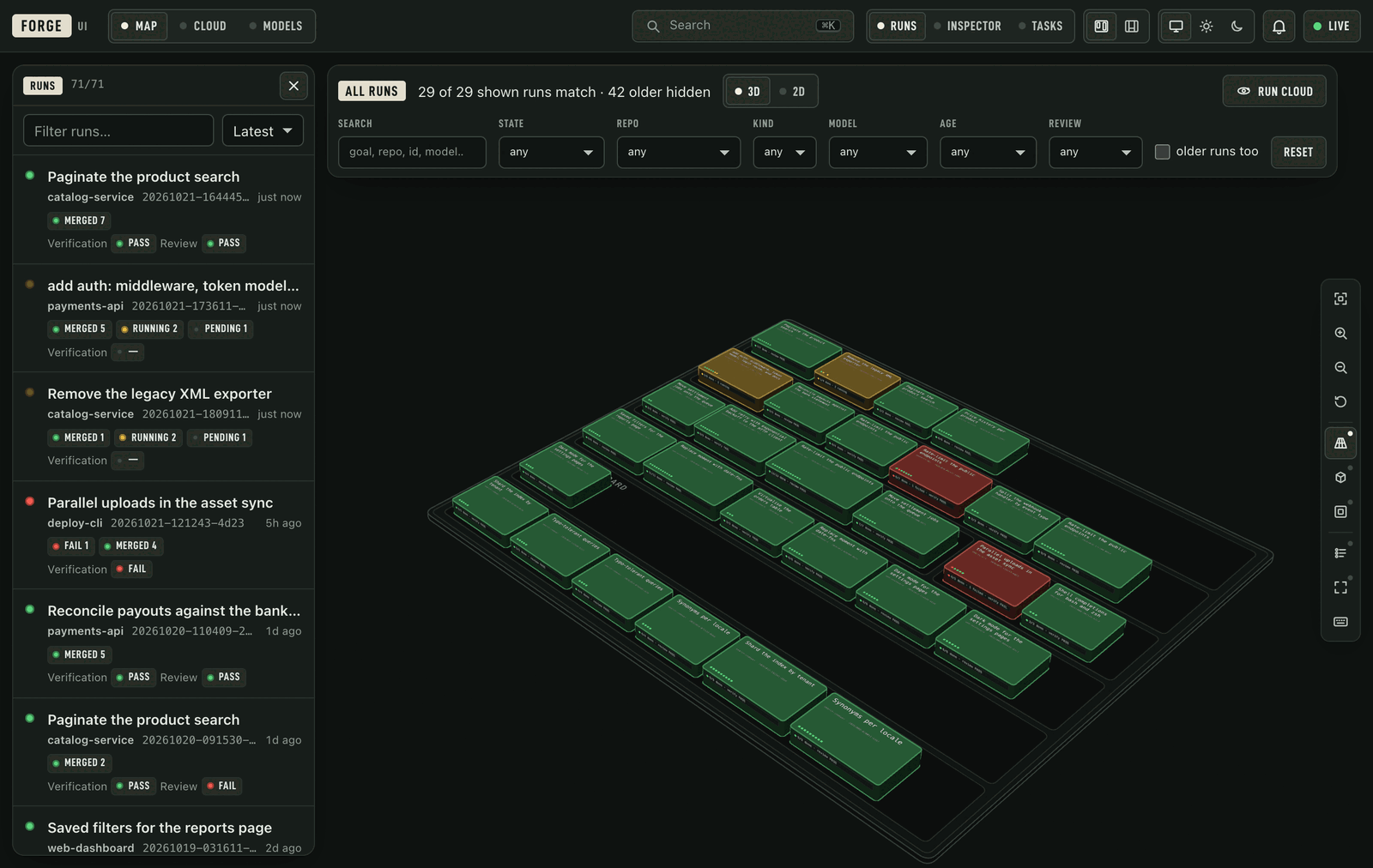Toggle fullscreen for the map

pos(1340,588)
